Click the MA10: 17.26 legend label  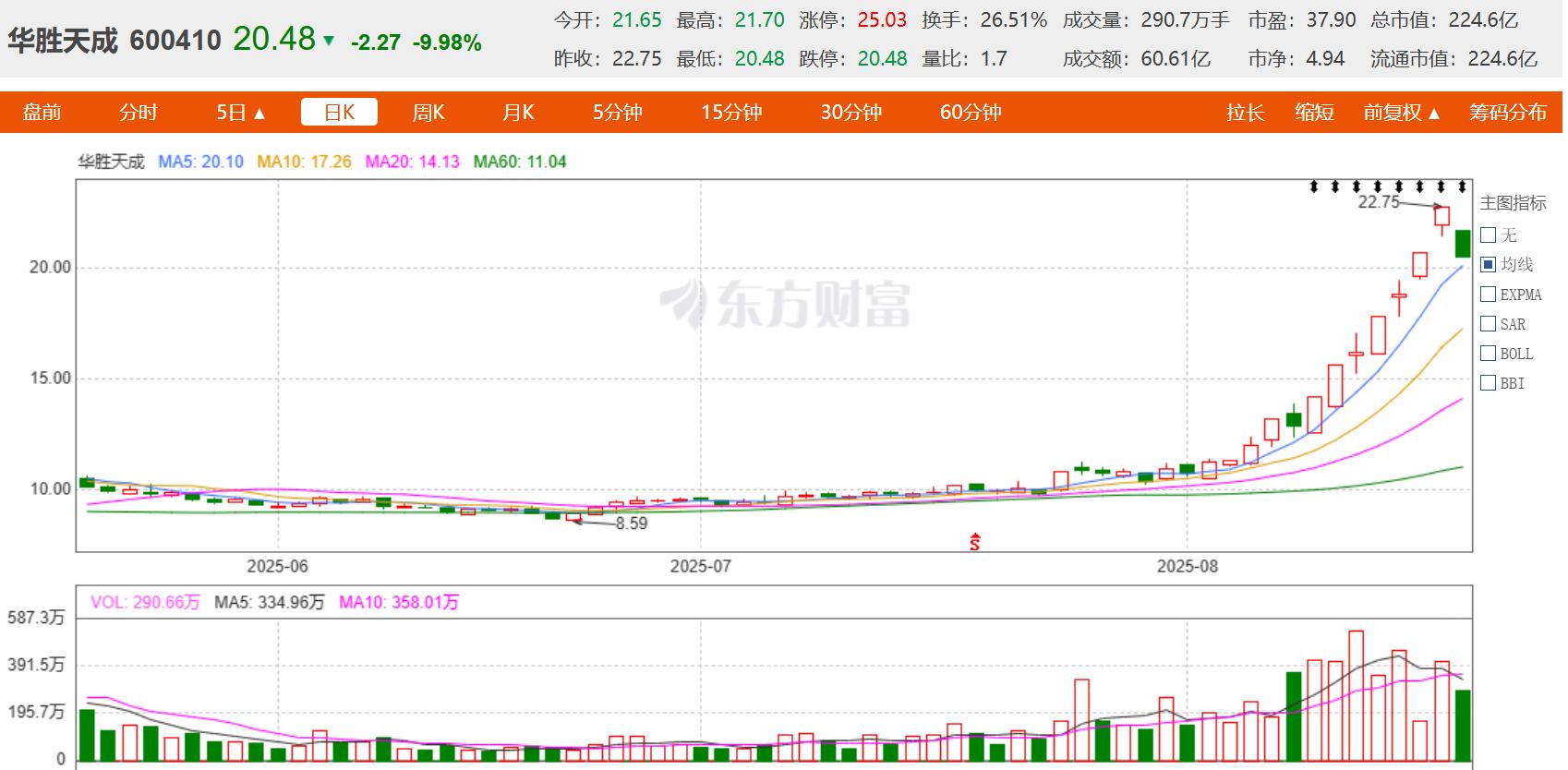[x=304, y=162]
